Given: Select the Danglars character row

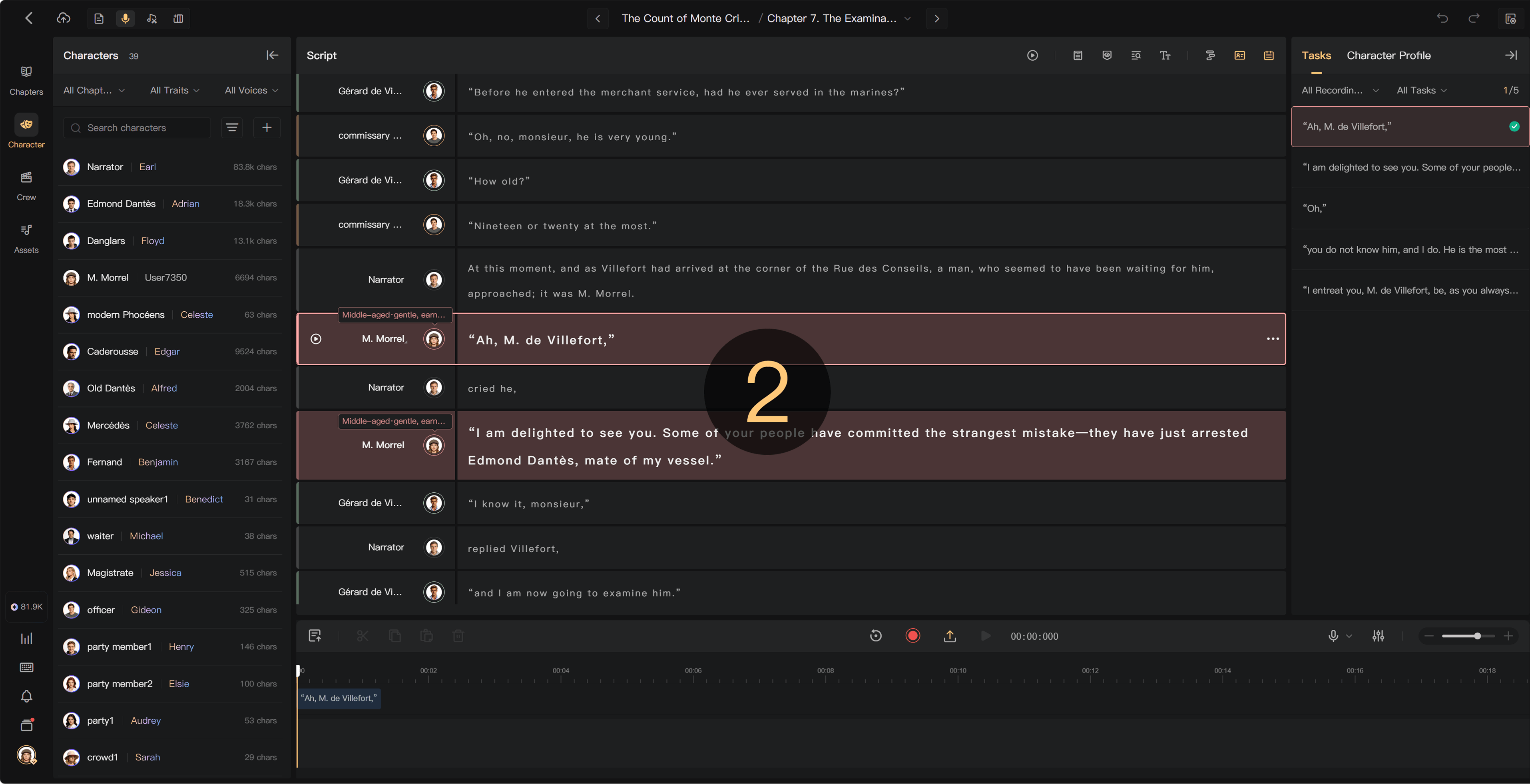Looking at the screenshot, I should click(170, 241).
